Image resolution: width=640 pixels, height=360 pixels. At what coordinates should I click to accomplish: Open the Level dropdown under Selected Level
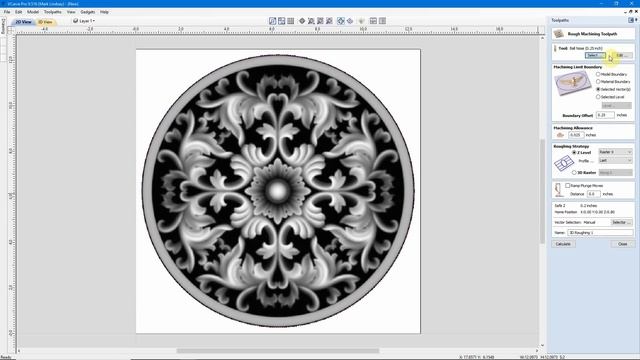(x=616, y=106)
